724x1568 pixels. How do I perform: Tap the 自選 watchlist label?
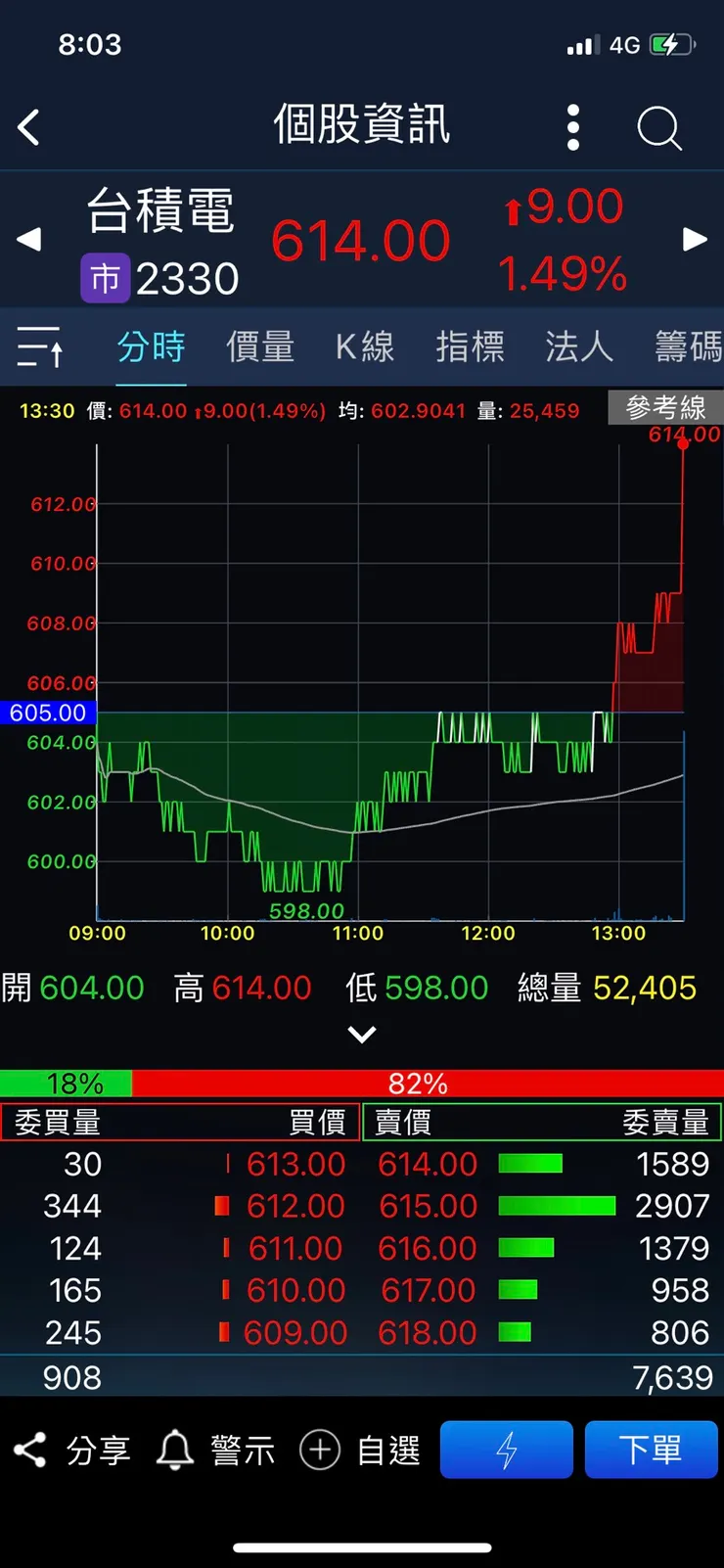pyautogui.click(x=388, y=1451)
